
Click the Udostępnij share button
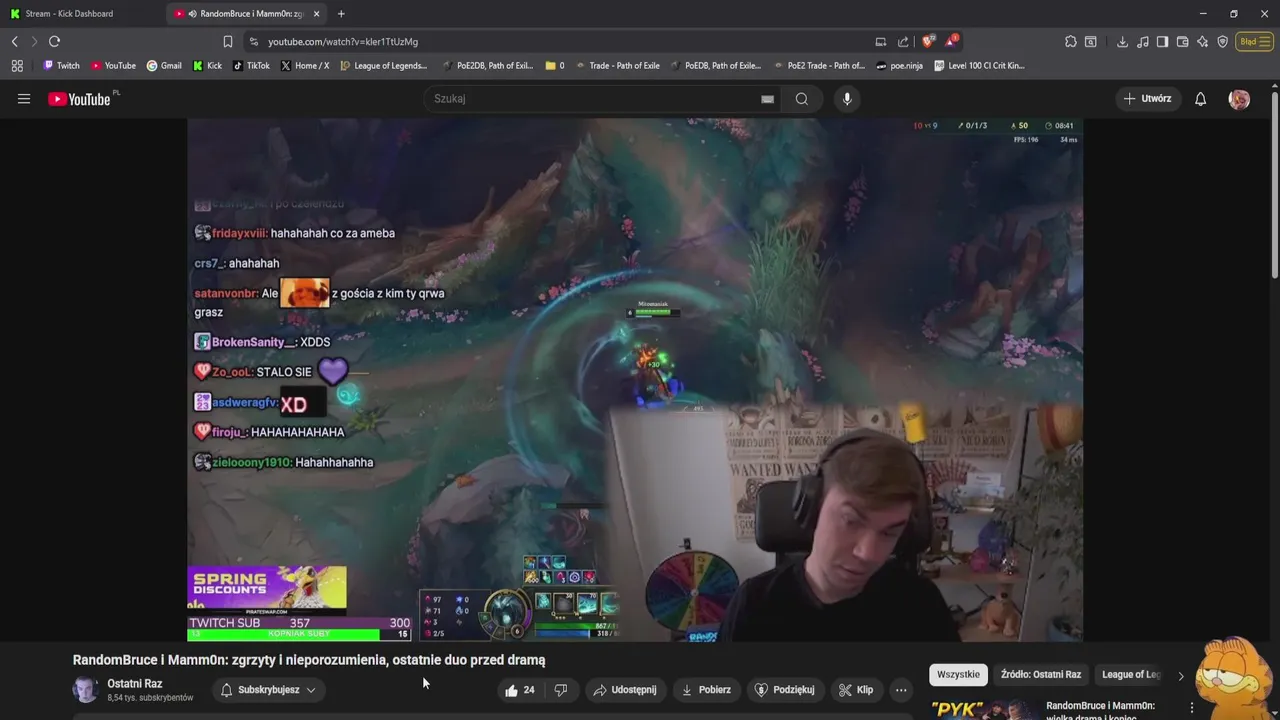(x=625, y=690)
